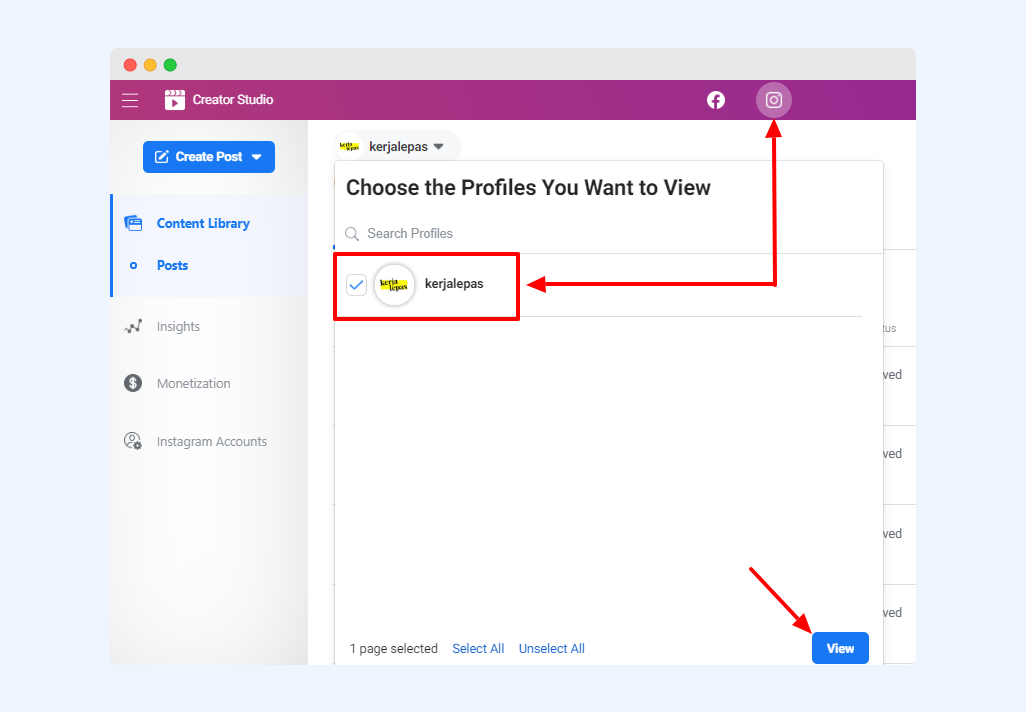Viewport: 1026px width, 712px height.
Task: Click the Creator Studio logo icon
Action: click(175, 100)
